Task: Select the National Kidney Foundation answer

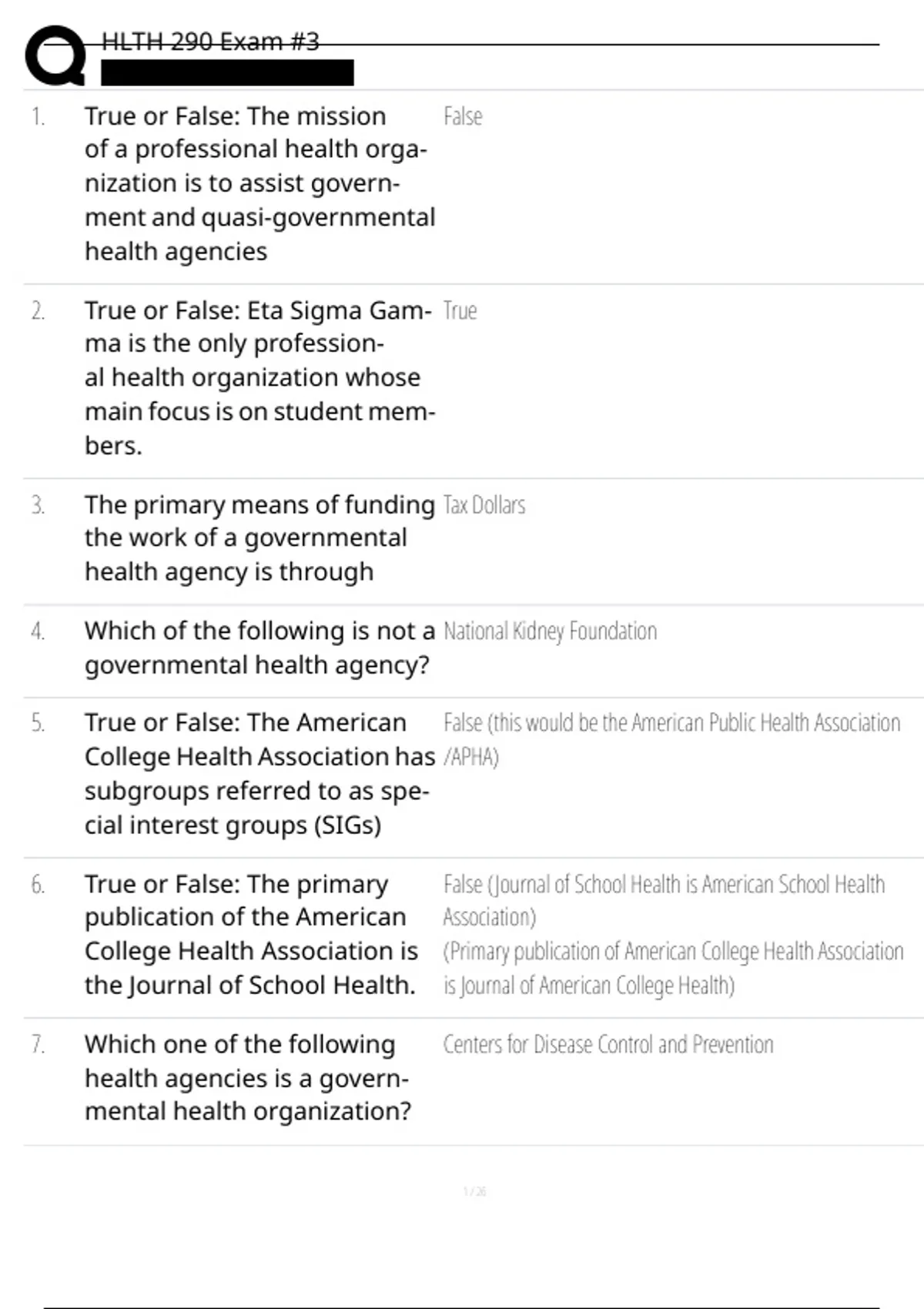Action: point(550,631)
